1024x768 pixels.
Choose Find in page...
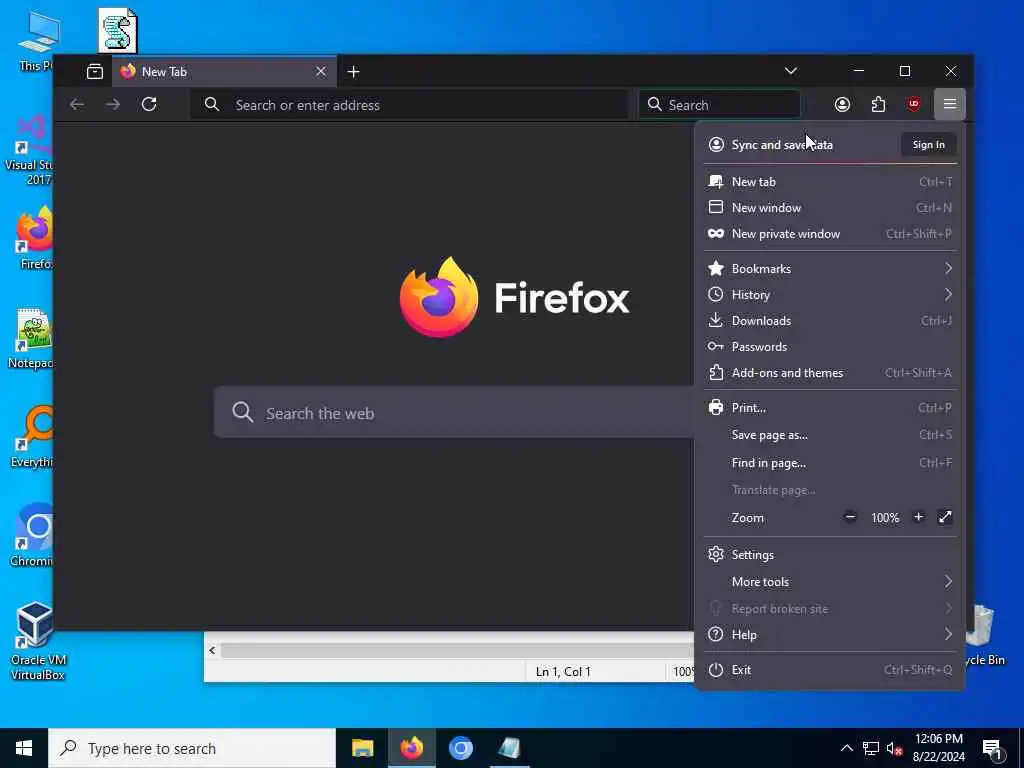coord(830,463)
